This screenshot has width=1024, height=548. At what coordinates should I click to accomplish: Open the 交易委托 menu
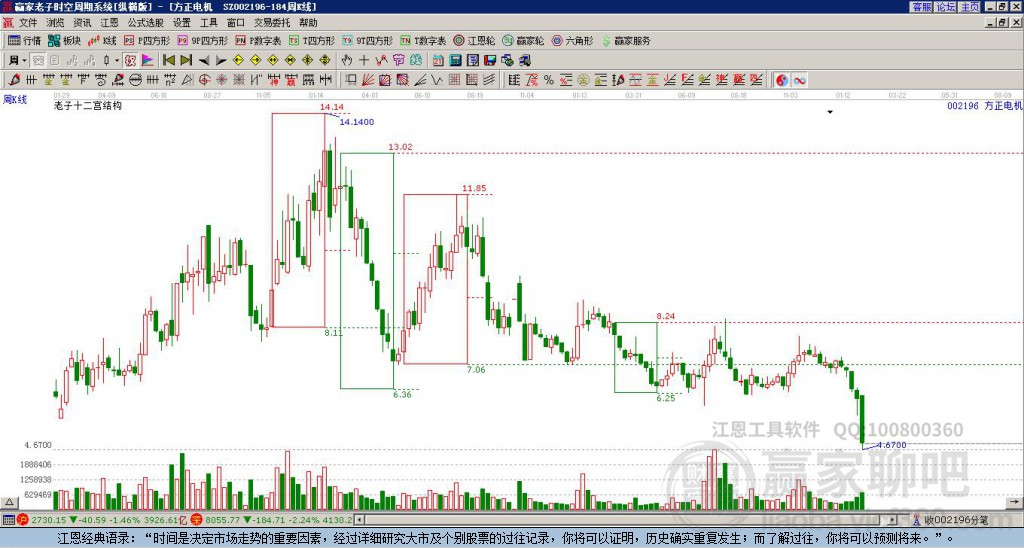tap(272, 23)
